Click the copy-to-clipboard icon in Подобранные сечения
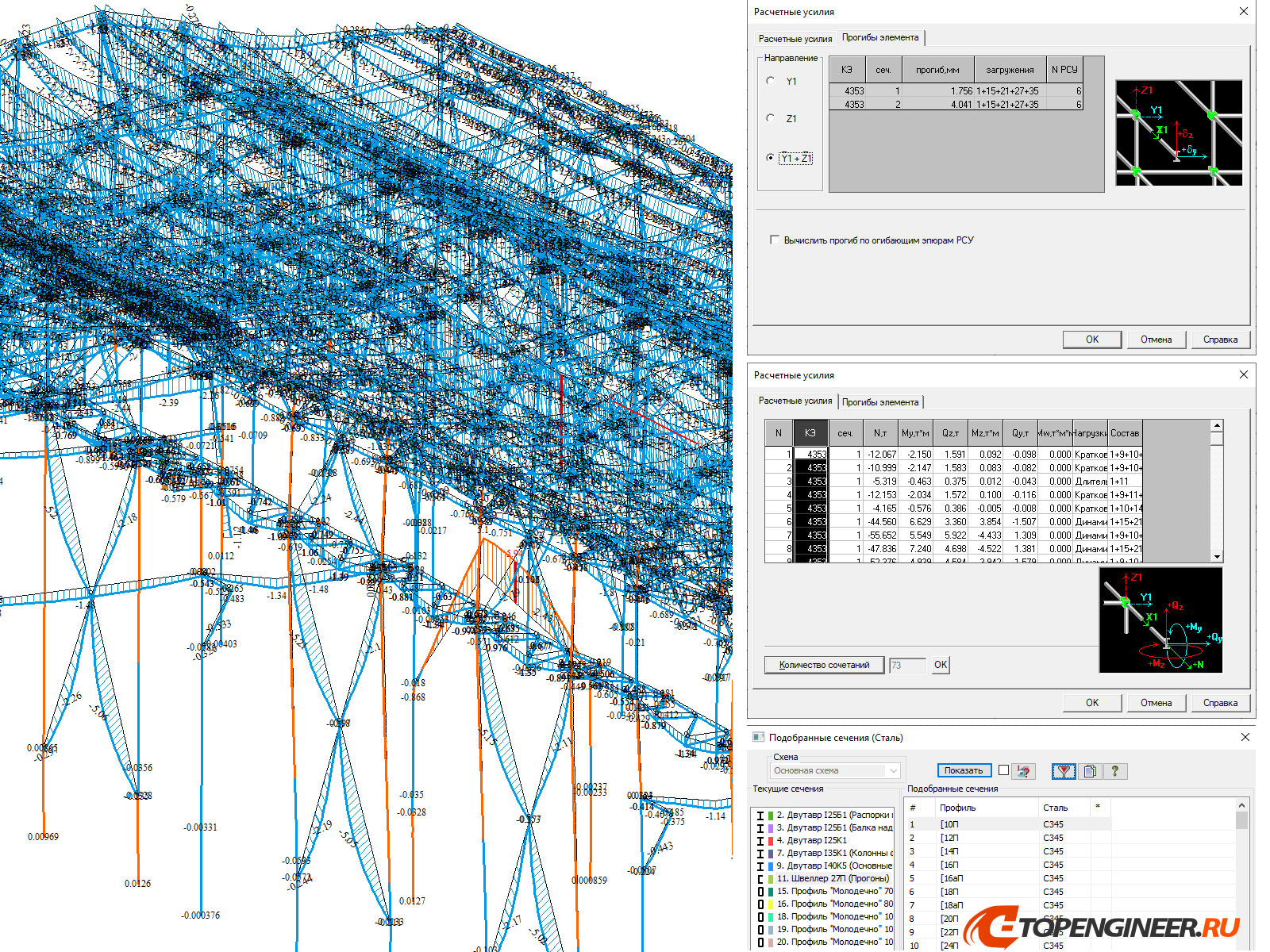This screenshot has width=1270, height=952. (x=1089, y=771)
